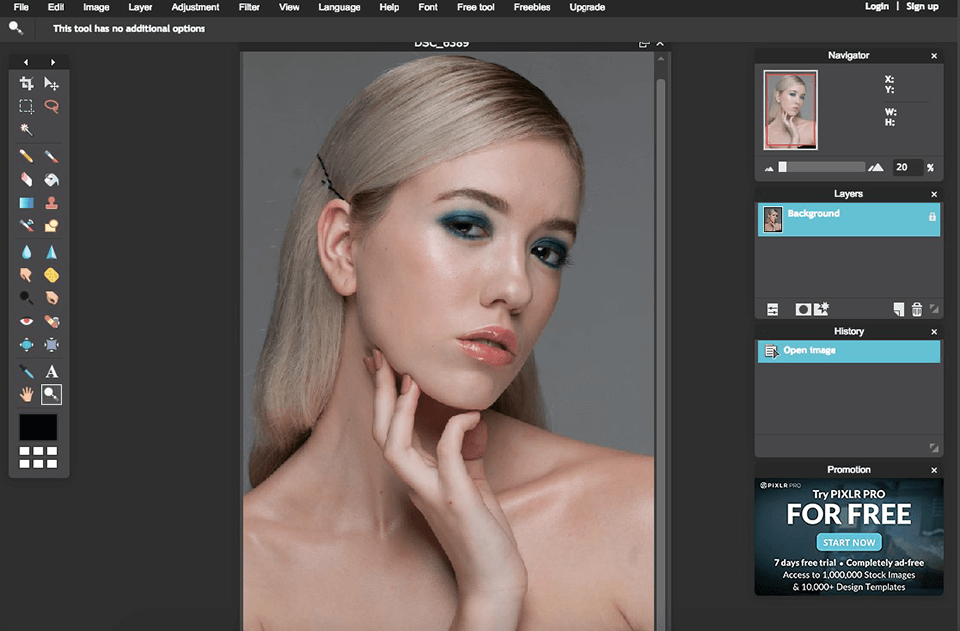
Task: Delete layer using the trash icon
Action: 917,310
